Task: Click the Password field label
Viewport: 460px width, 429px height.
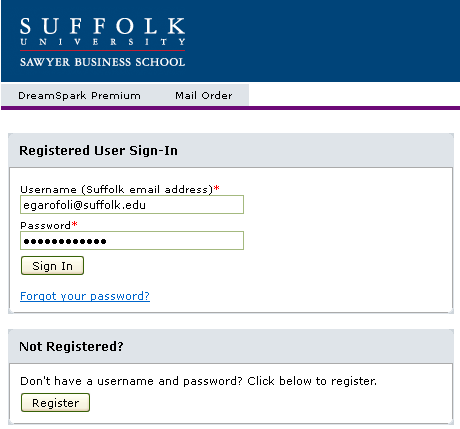Action: point(45,226)
